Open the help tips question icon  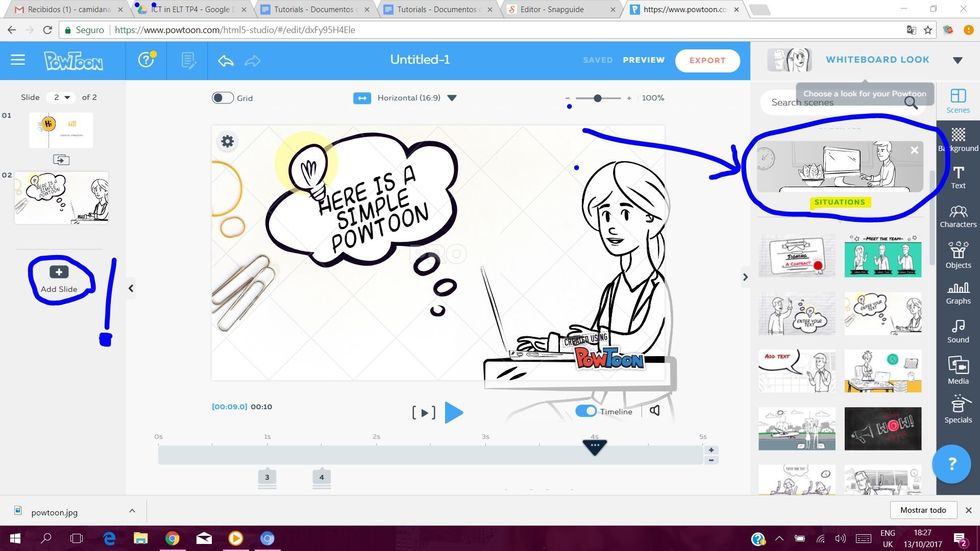click(x=147, y=59)
